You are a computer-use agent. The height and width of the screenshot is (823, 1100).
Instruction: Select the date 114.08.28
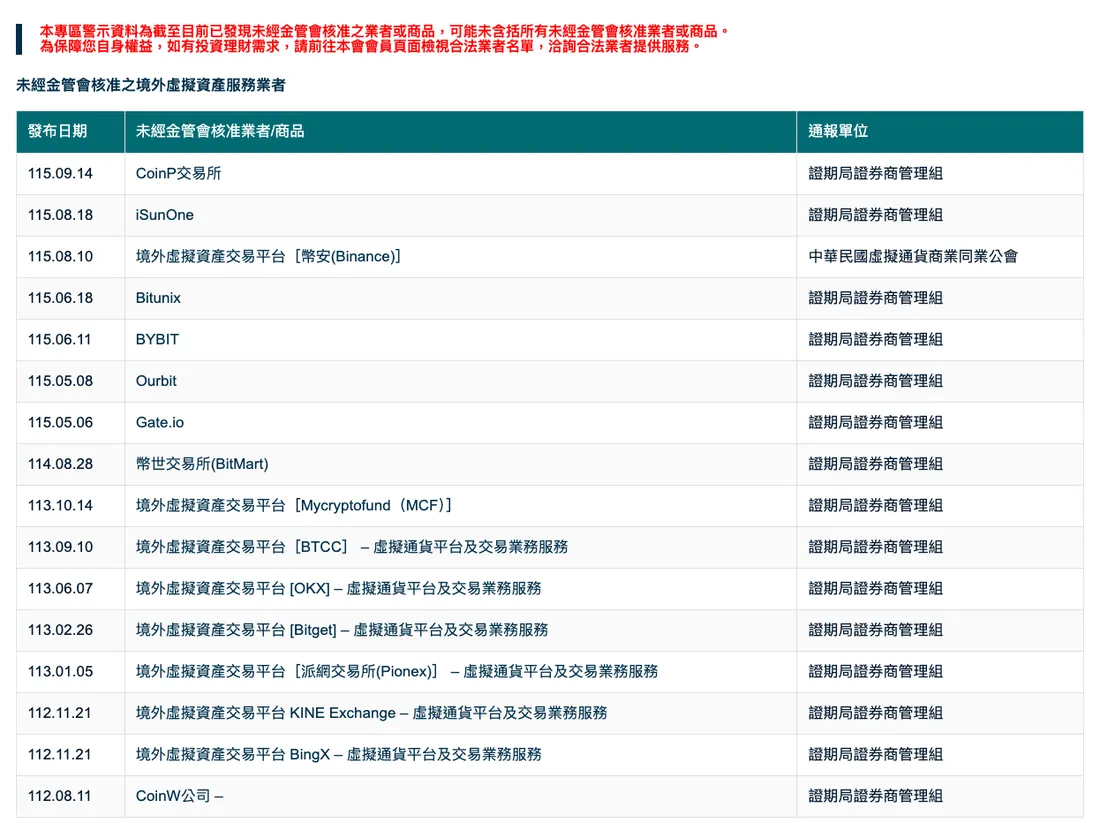coord(60,463)
